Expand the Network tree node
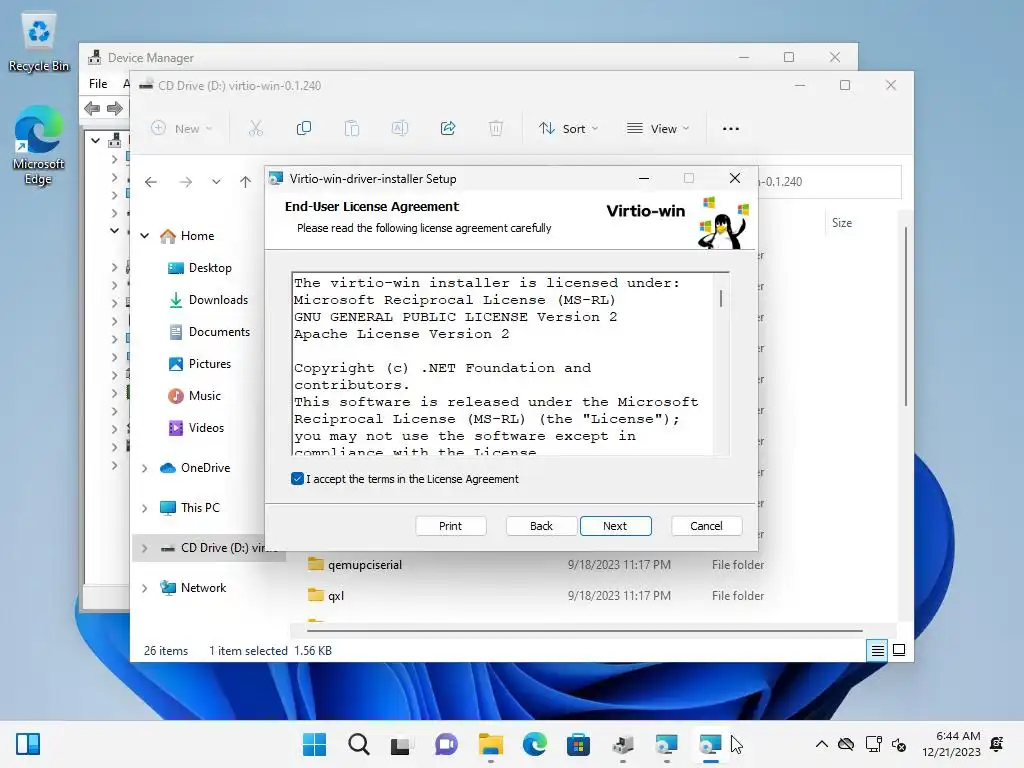The height and width of the screenshot is (768, 1024). click(145, 588)
